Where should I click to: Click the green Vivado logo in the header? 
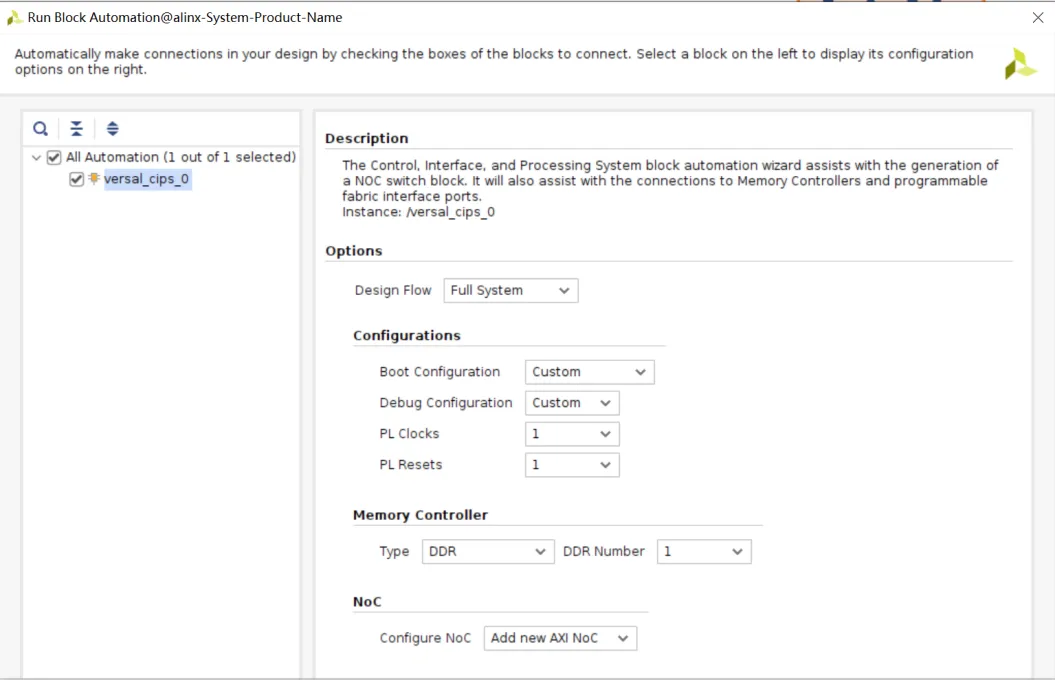click(x=1020, y=63)
